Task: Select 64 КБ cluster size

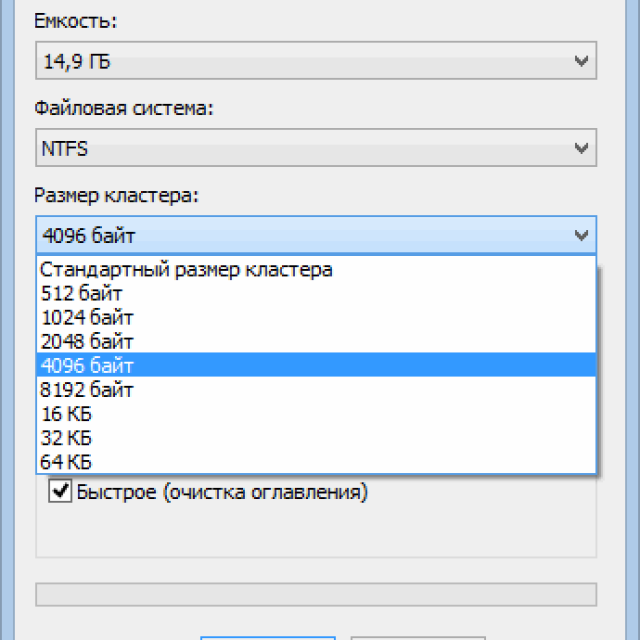Action: click(x=316, y=462)
